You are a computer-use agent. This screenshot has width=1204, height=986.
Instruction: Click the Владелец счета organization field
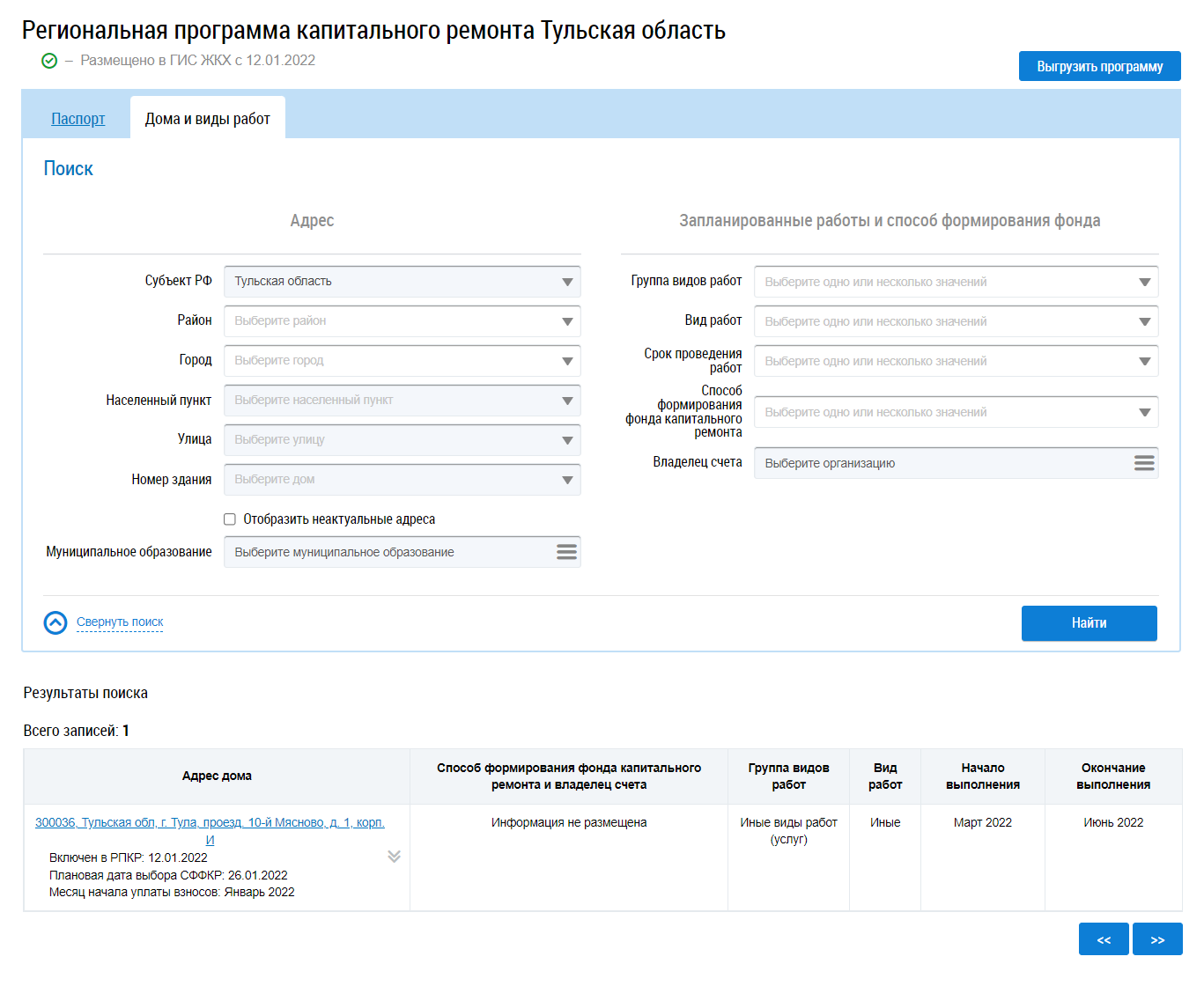957,463
